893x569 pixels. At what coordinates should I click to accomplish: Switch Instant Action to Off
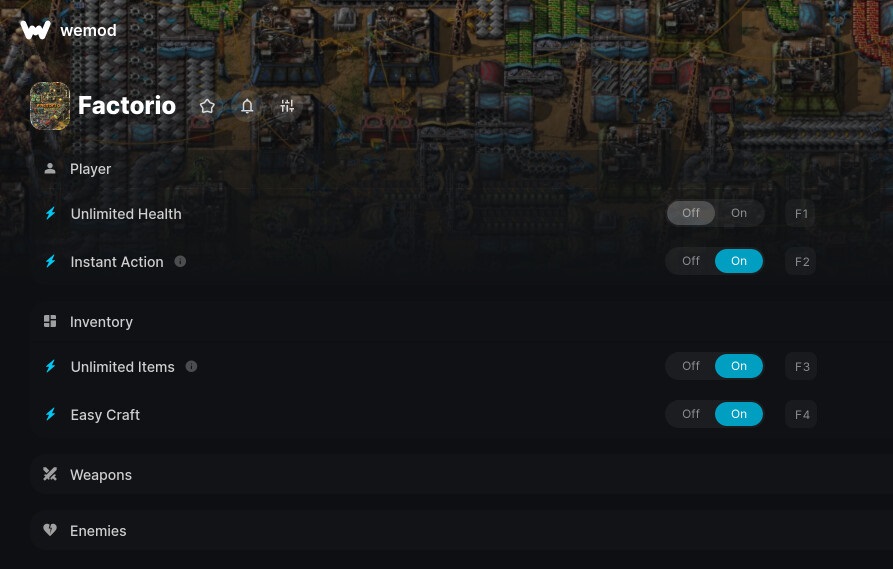click(x=691, y=261)
